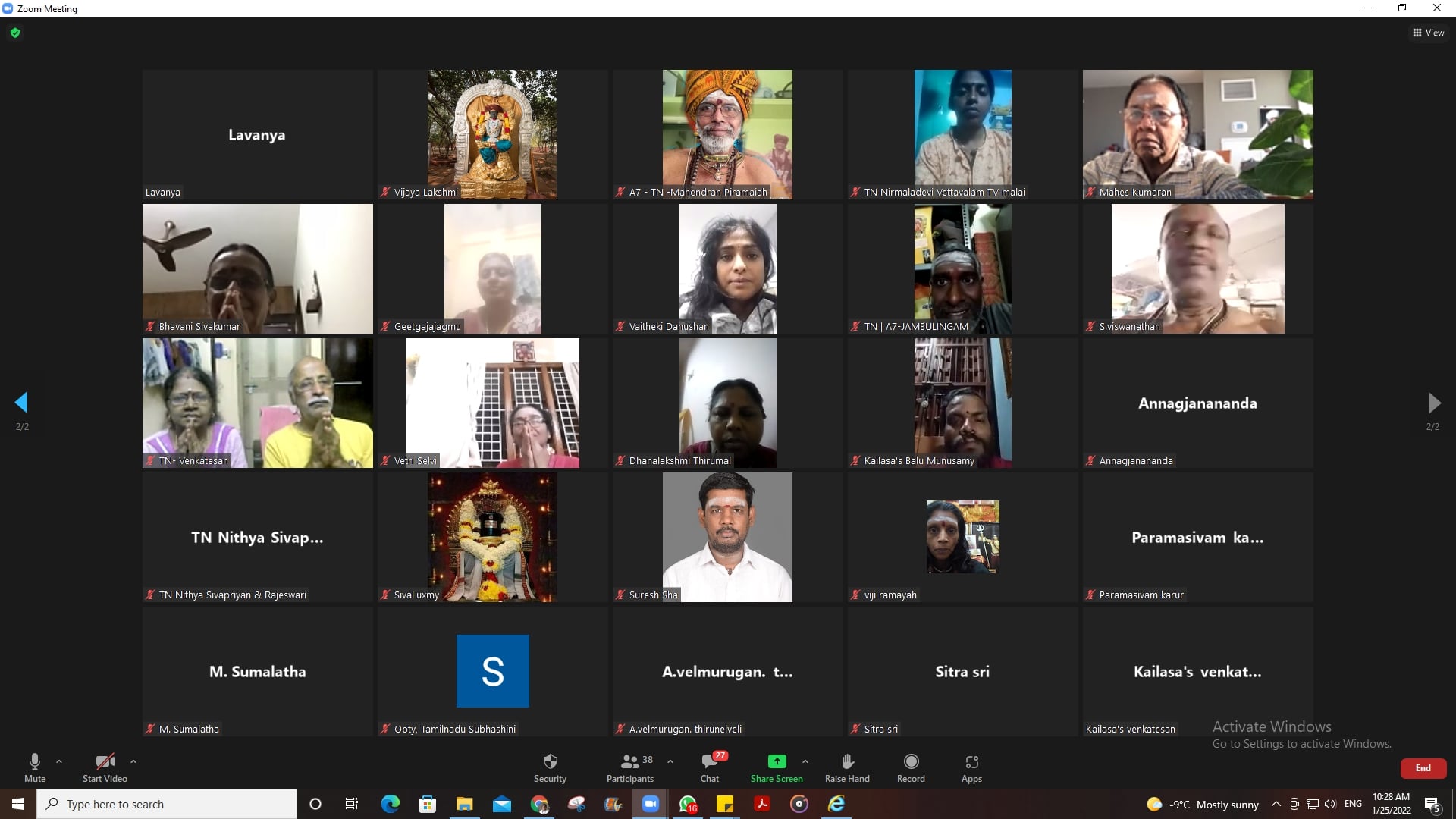This screenshot has width=1456, height=819.
Task: Click the green Share Screen icon
Action: [x=777, y=761]
